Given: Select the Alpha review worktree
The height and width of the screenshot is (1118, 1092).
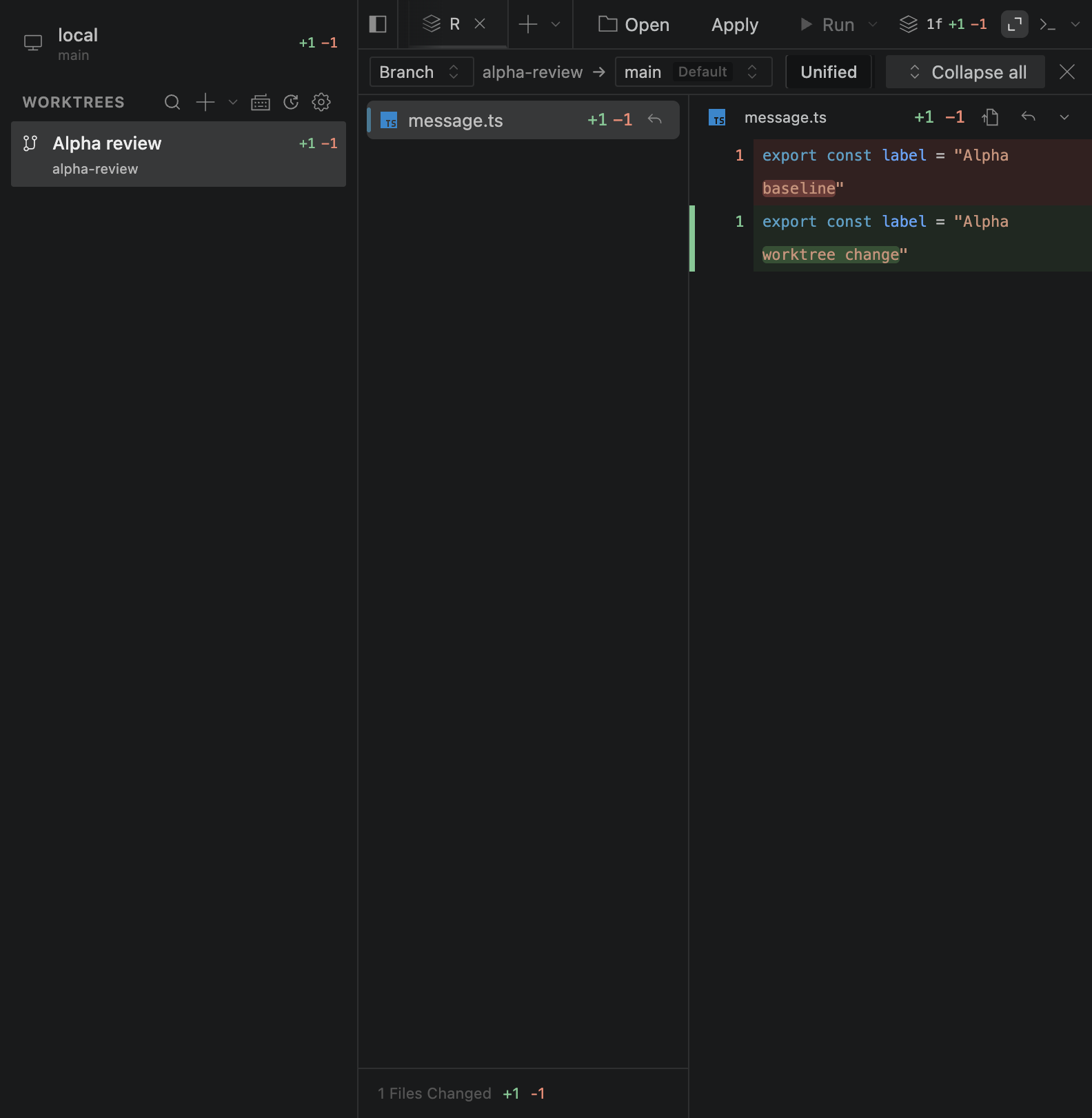Looking at the screenshot, I should pos(179,154).
